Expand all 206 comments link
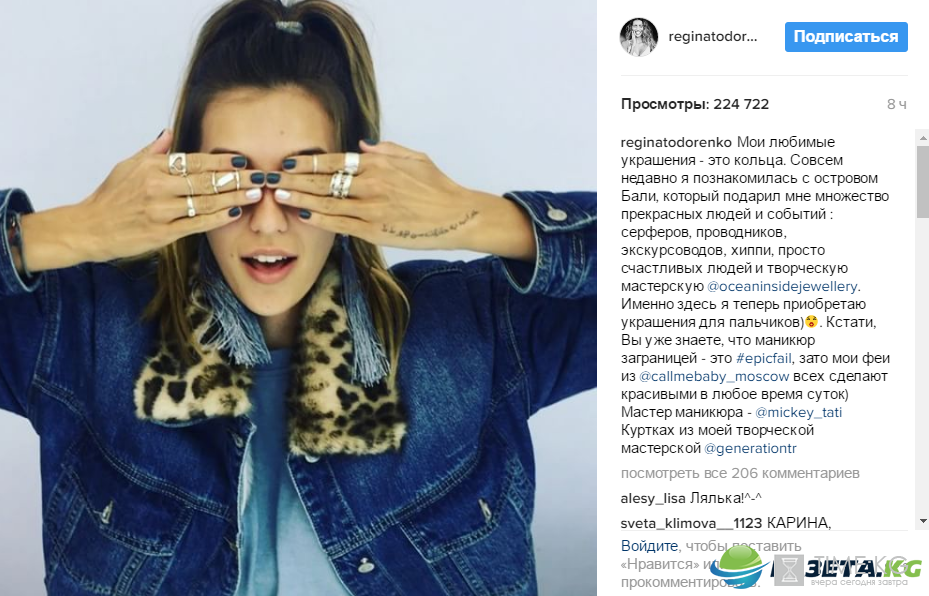Image resolution: width=929 pixels, height=596 pixels. click(x=740, y=473)
